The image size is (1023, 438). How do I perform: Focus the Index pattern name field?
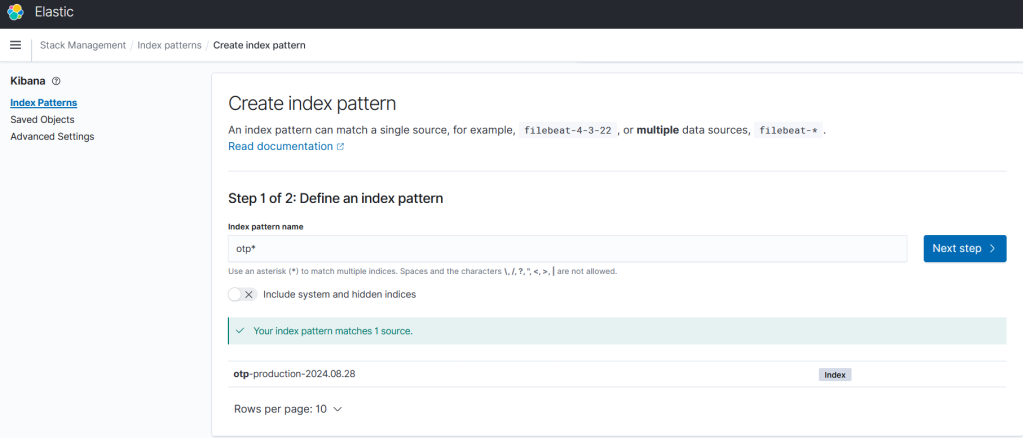click(x=567, y=248)
